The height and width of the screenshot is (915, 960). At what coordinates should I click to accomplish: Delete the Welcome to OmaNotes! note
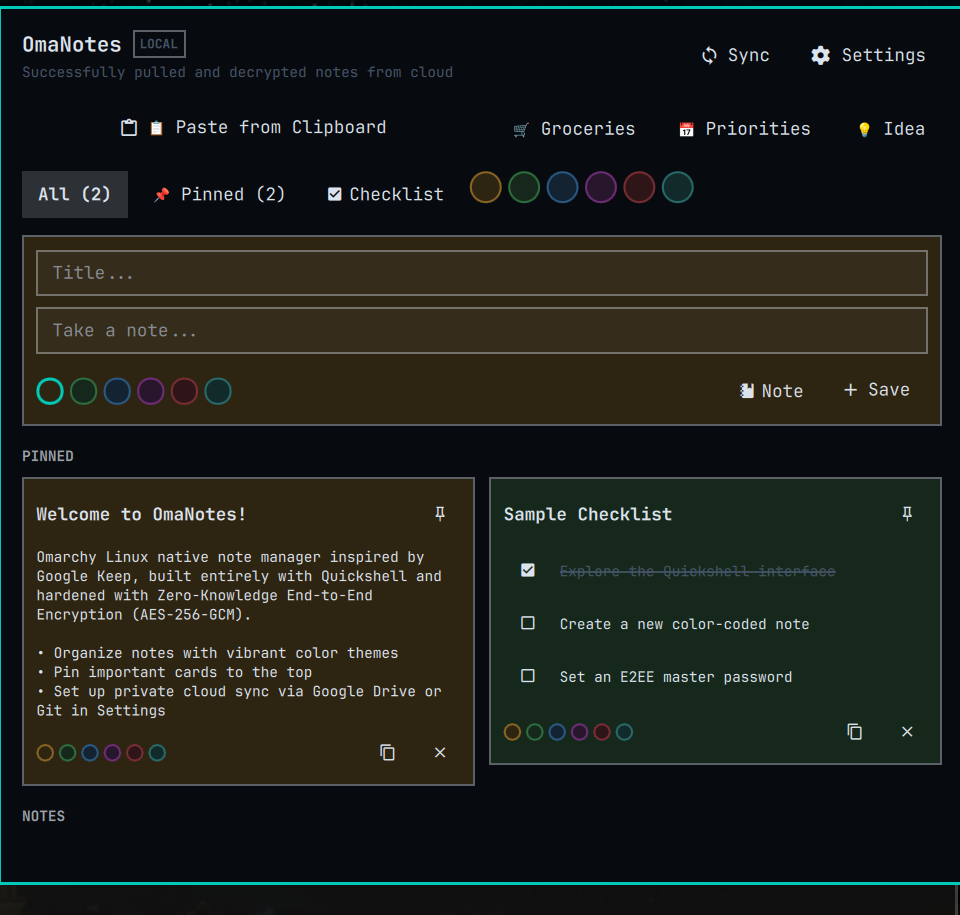pyautogui.click(x=440, y=752)
